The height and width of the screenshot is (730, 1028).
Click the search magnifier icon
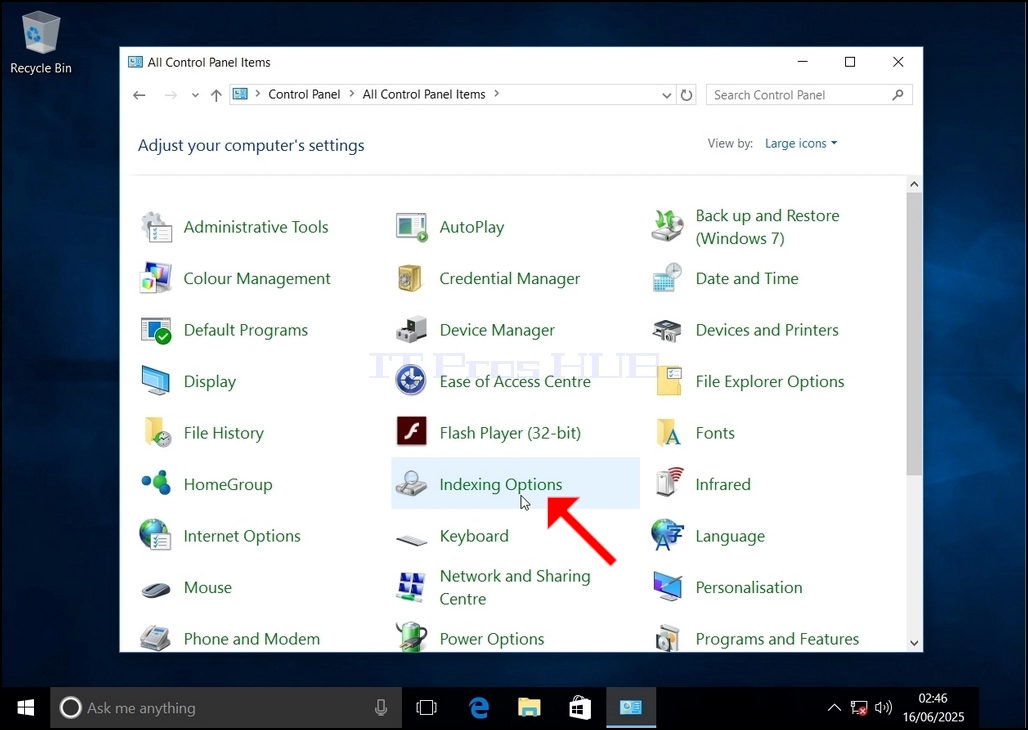point(898,95)
